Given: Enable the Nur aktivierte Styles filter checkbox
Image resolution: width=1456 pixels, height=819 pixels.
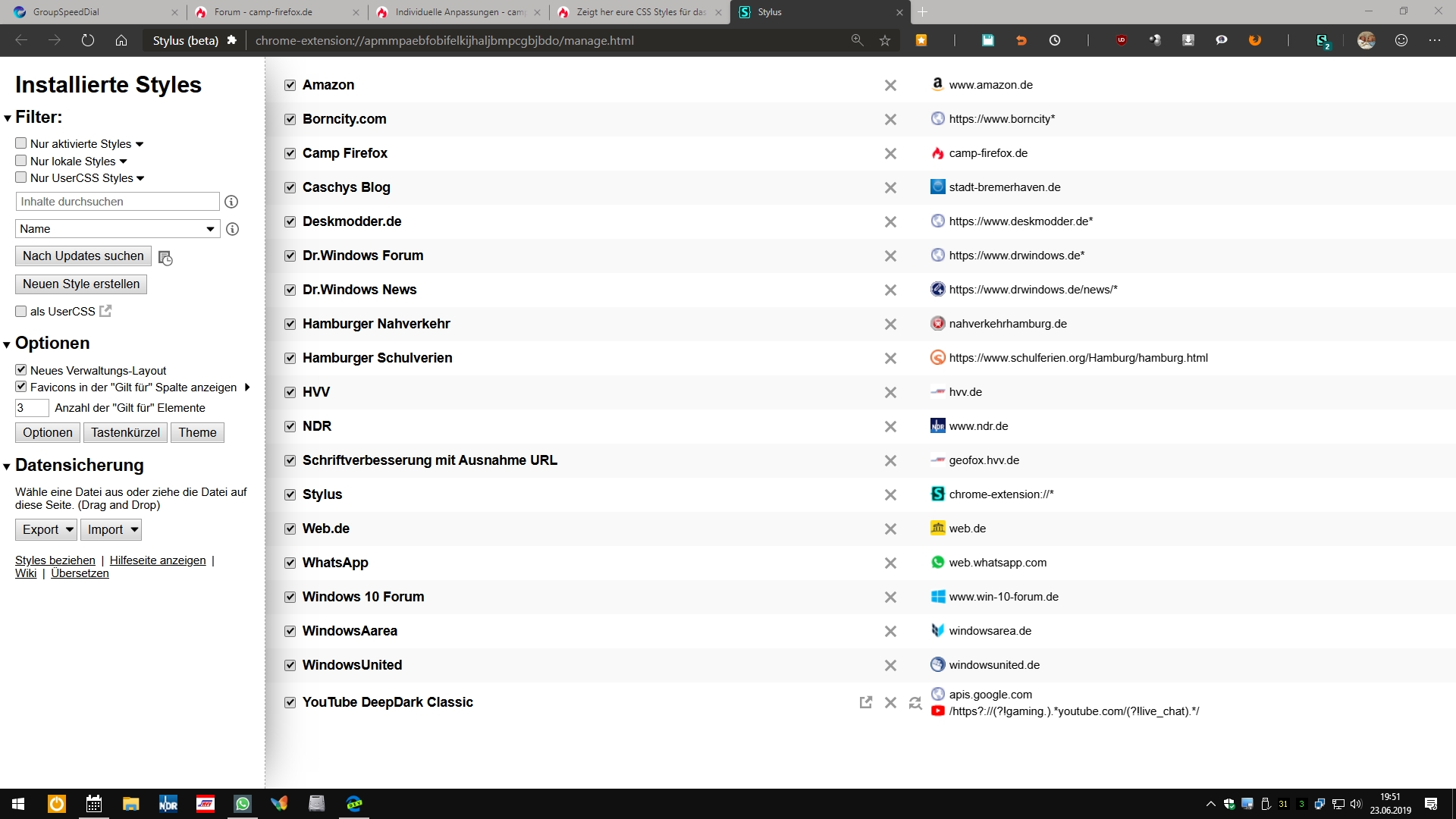Looking at the screenshot, I should tap(21, 143).
